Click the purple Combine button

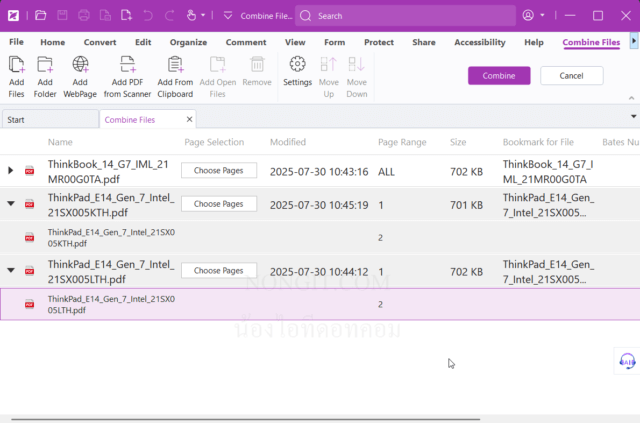[499, 76]
